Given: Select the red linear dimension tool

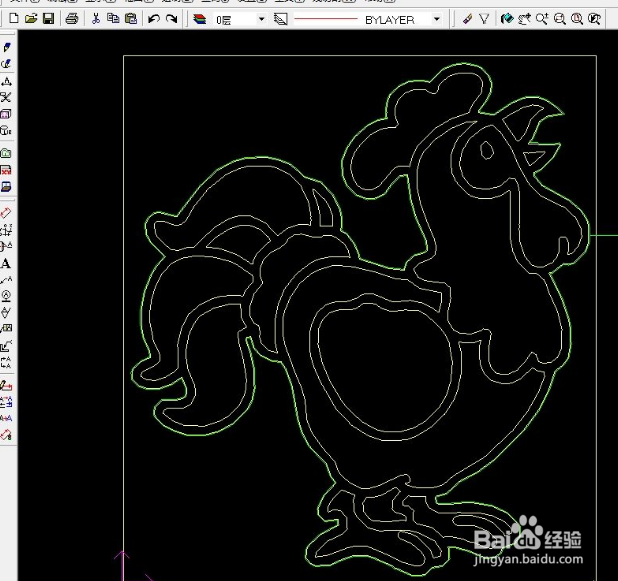Looking at the screenshot, I should click(x=6, y=213).
